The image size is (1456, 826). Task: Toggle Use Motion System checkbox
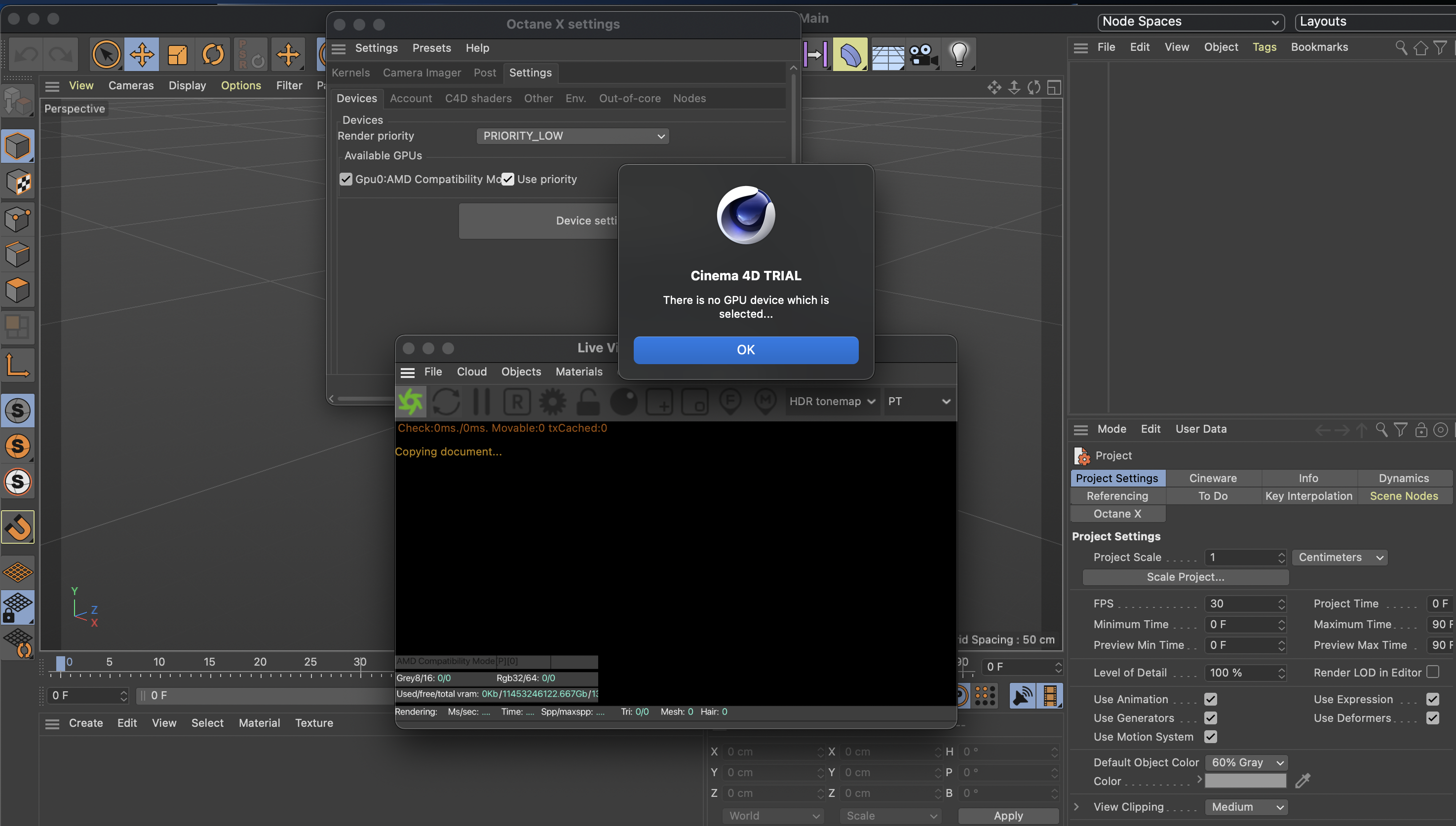click(1210, 737)
